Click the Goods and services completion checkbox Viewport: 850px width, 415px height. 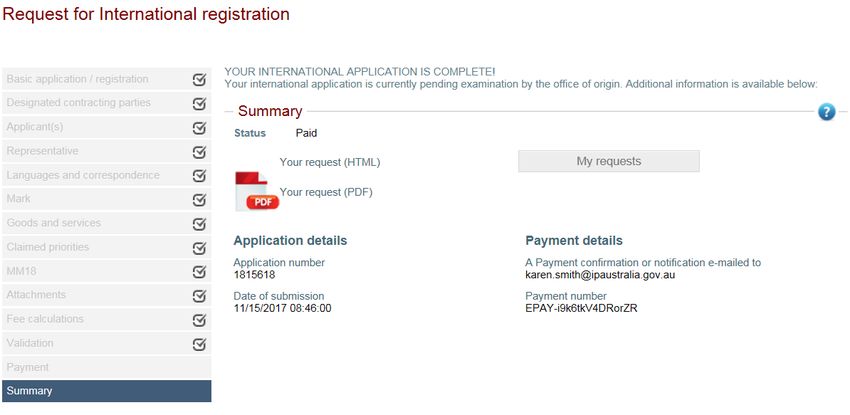click(x=199, y=224)
